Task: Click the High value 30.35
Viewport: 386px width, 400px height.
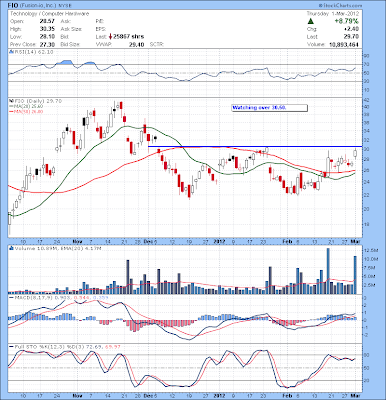Action: coord(48,29)
